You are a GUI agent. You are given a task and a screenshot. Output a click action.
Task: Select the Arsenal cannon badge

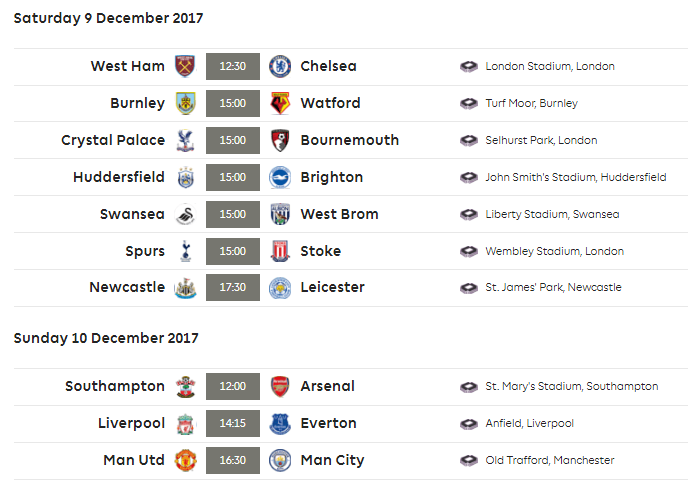tap(280, 386)
